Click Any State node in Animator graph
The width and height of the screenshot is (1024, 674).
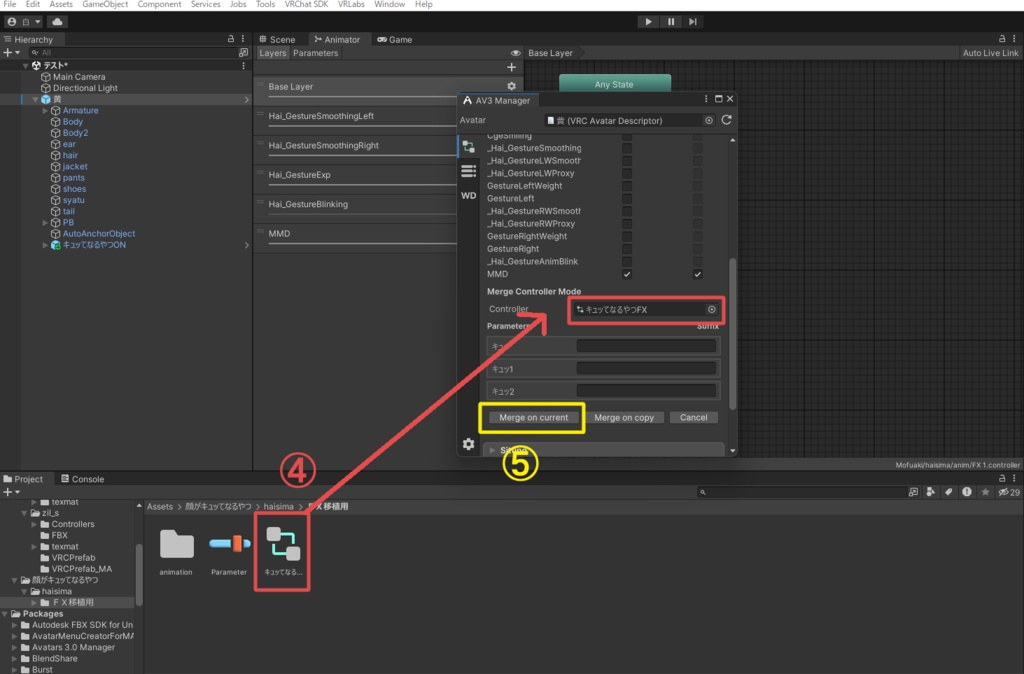click(x=615, y=84)
